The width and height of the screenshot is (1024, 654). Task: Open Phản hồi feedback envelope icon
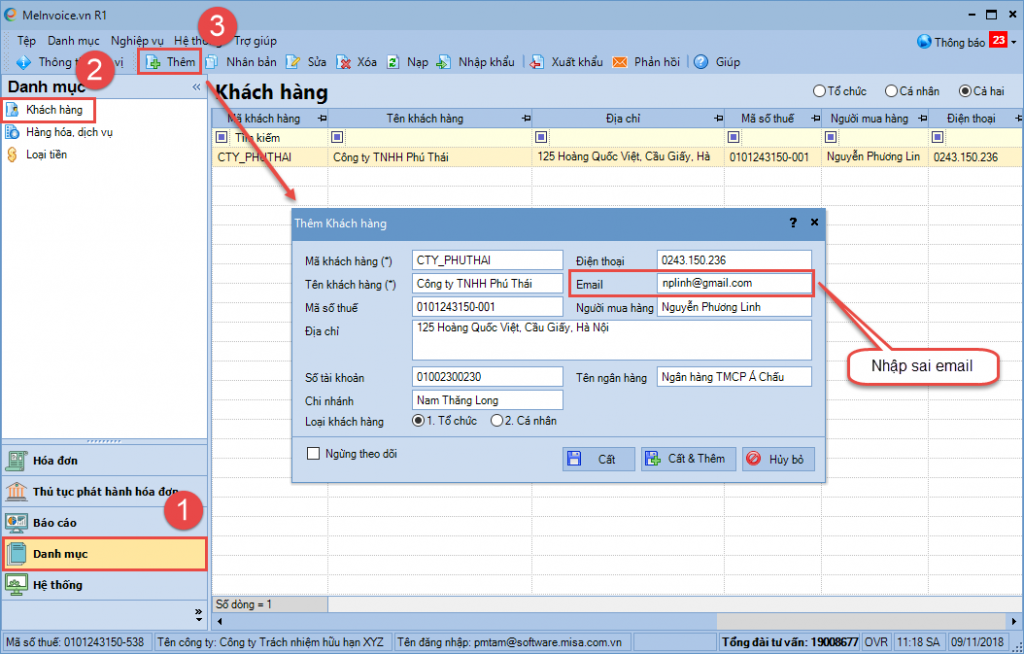pos(620,62)
